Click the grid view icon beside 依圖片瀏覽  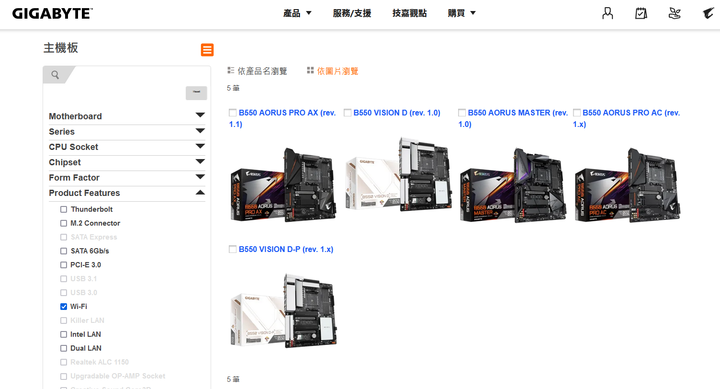310,70
